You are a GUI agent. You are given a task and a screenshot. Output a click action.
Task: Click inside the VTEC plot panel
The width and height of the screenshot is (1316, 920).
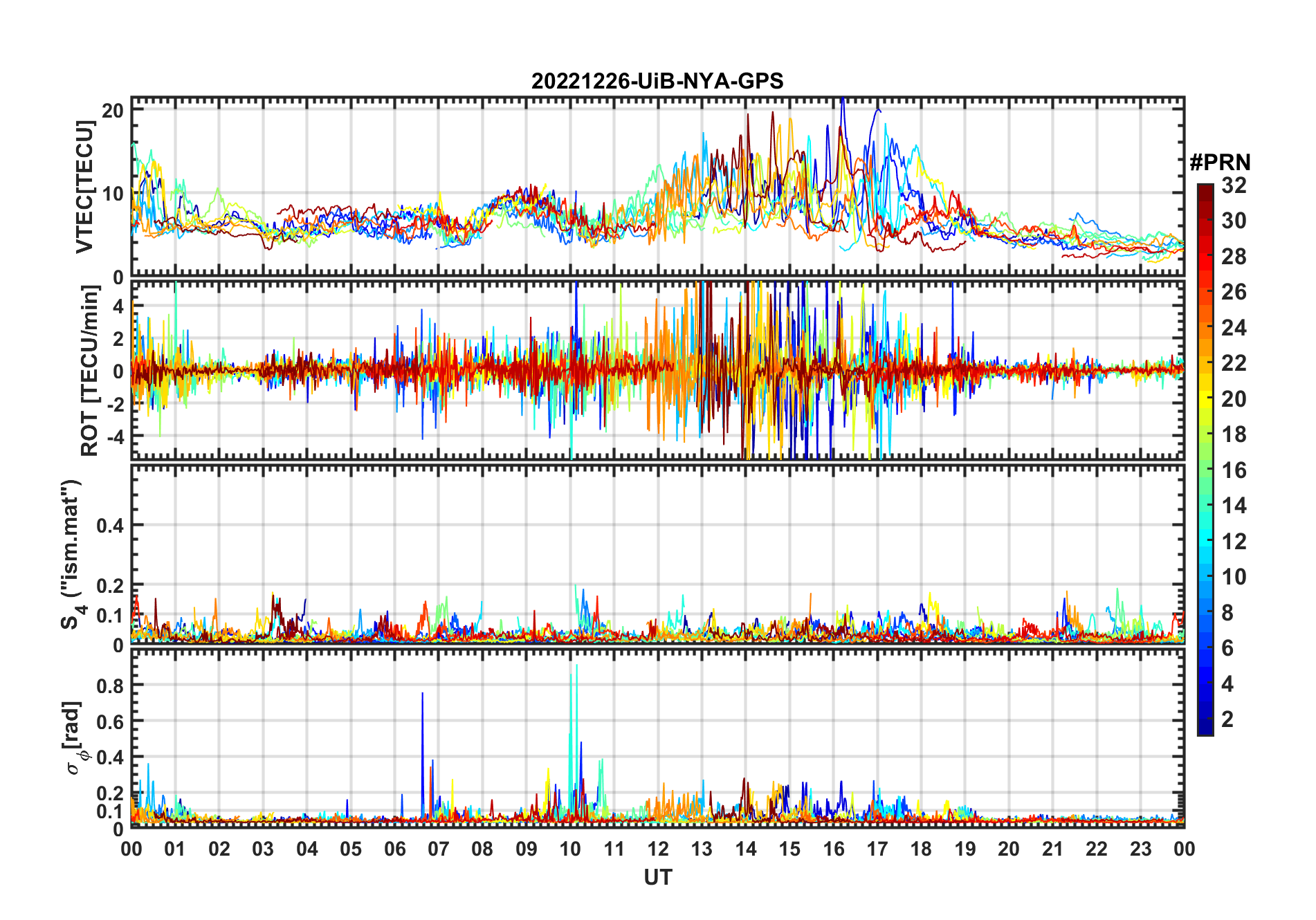tap(657, 187)
